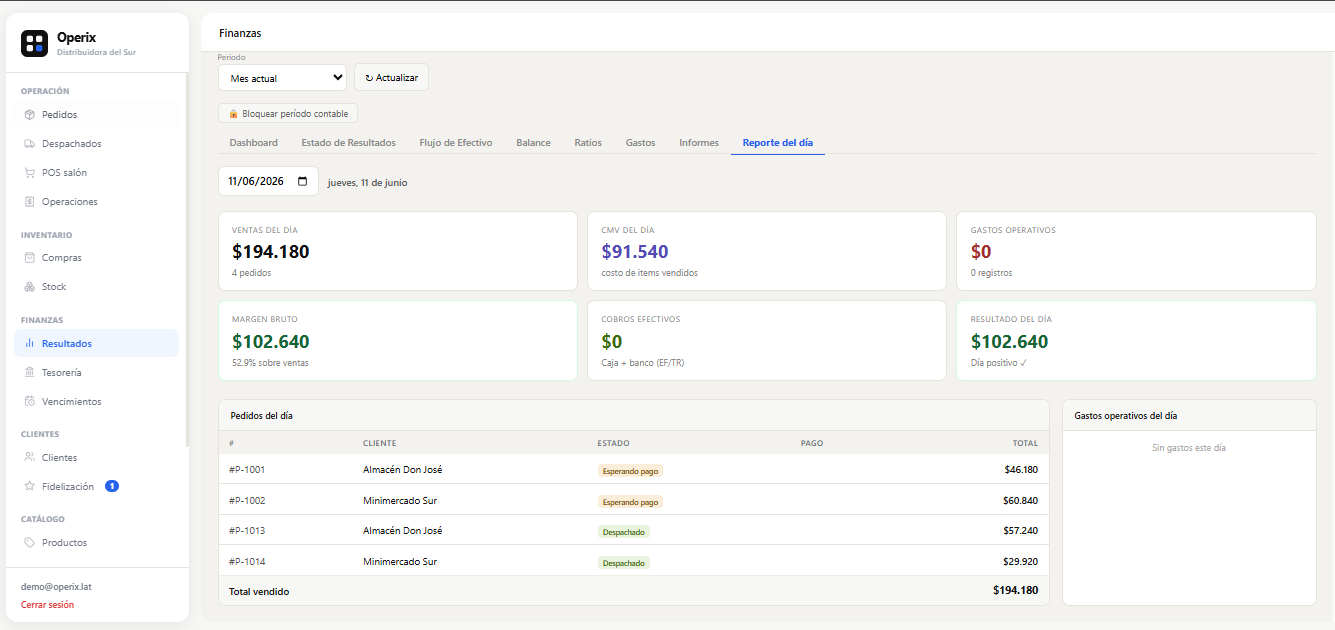Click the Stock boxes icon

tap(30, 287)
